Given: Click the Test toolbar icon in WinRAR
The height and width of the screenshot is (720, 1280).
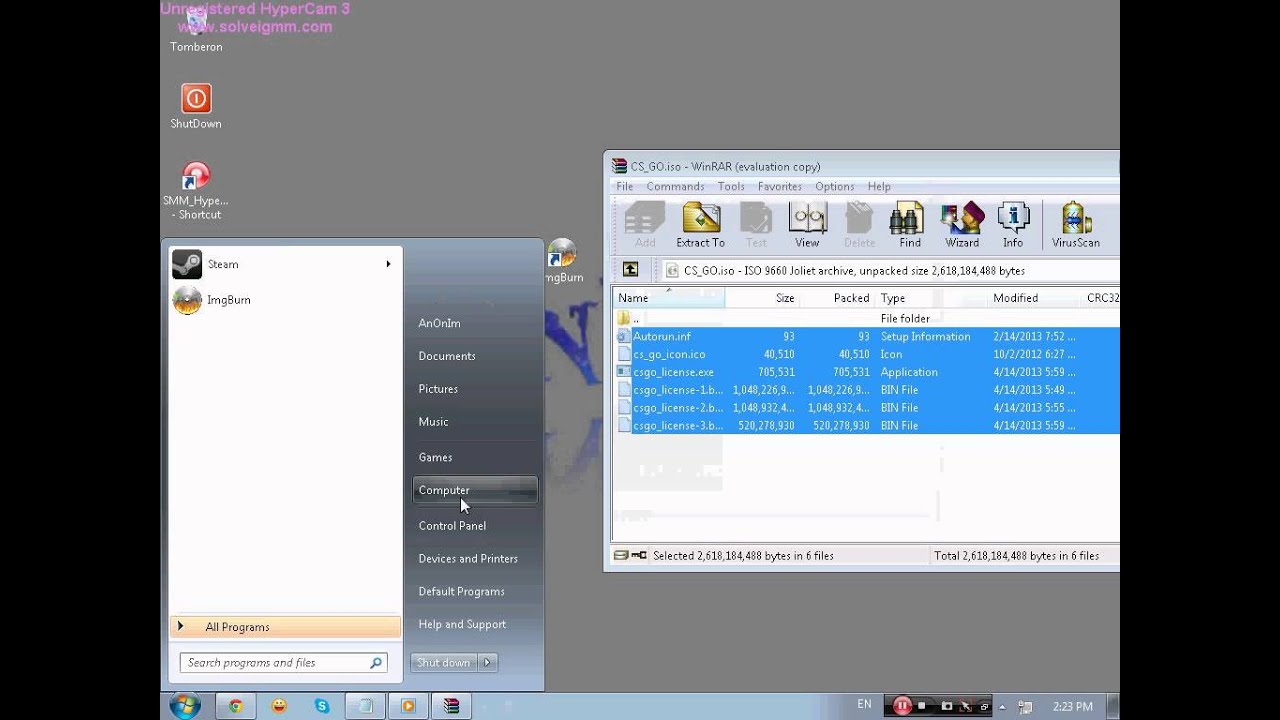Looking at the screenshot, I should tap(756, 225).
